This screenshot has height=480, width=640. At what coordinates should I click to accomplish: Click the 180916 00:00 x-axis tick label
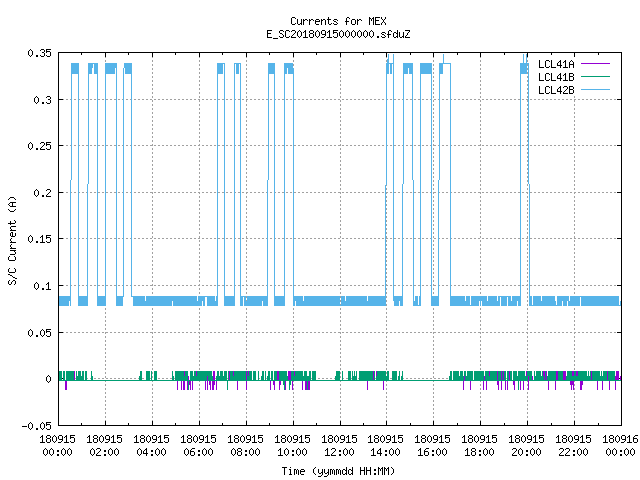pyautogui.click(x=620, y=446)
